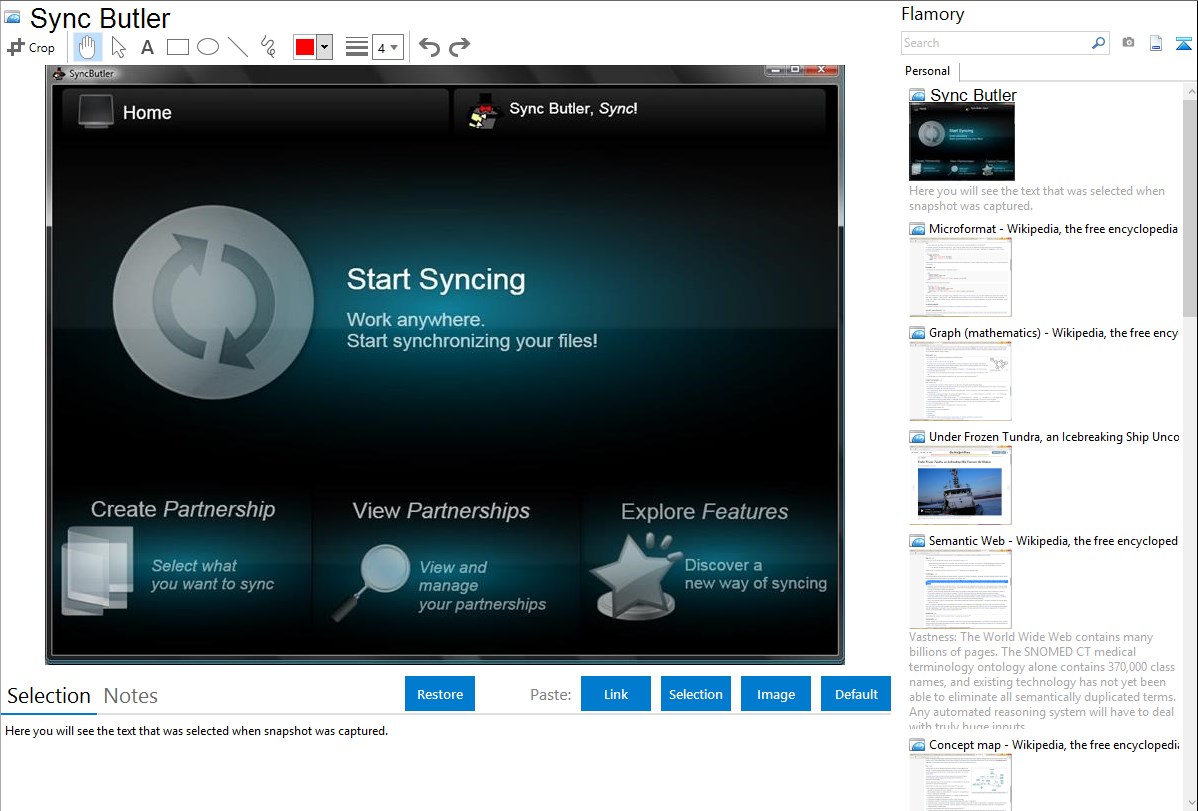Click the blue icon right of the page icon
This screenshot has height=811, width=1198.
click(x=1183, y=44)
